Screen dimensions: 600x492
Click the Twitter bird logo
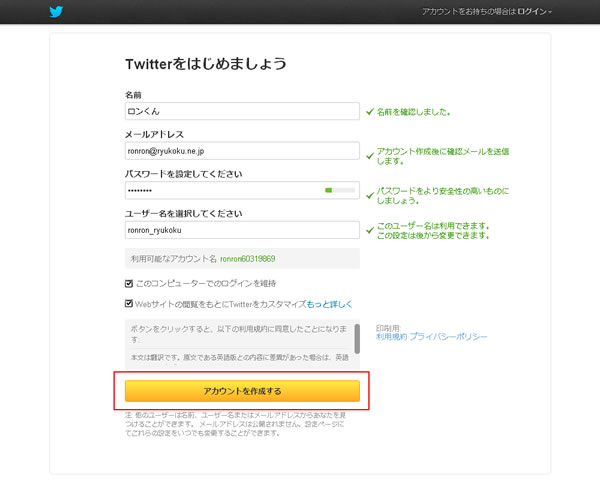pos(56,12)
